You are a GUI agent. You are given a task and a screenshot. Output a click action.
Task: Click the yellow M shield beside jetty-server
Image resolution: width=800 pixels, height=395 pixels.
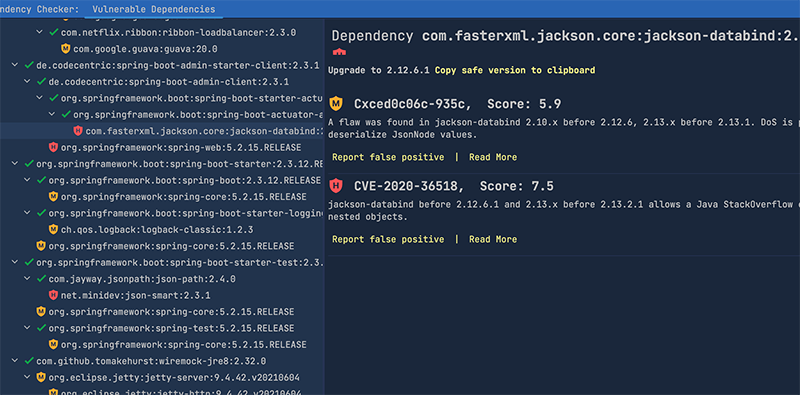[41, 377]
